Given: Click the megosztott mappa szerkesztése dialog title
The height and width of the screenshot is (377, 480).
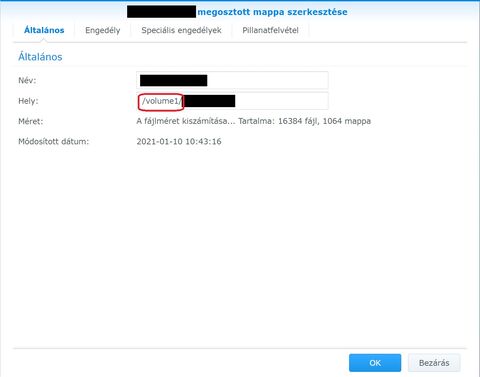Looking at the screenshot, I should click(272, 12).
